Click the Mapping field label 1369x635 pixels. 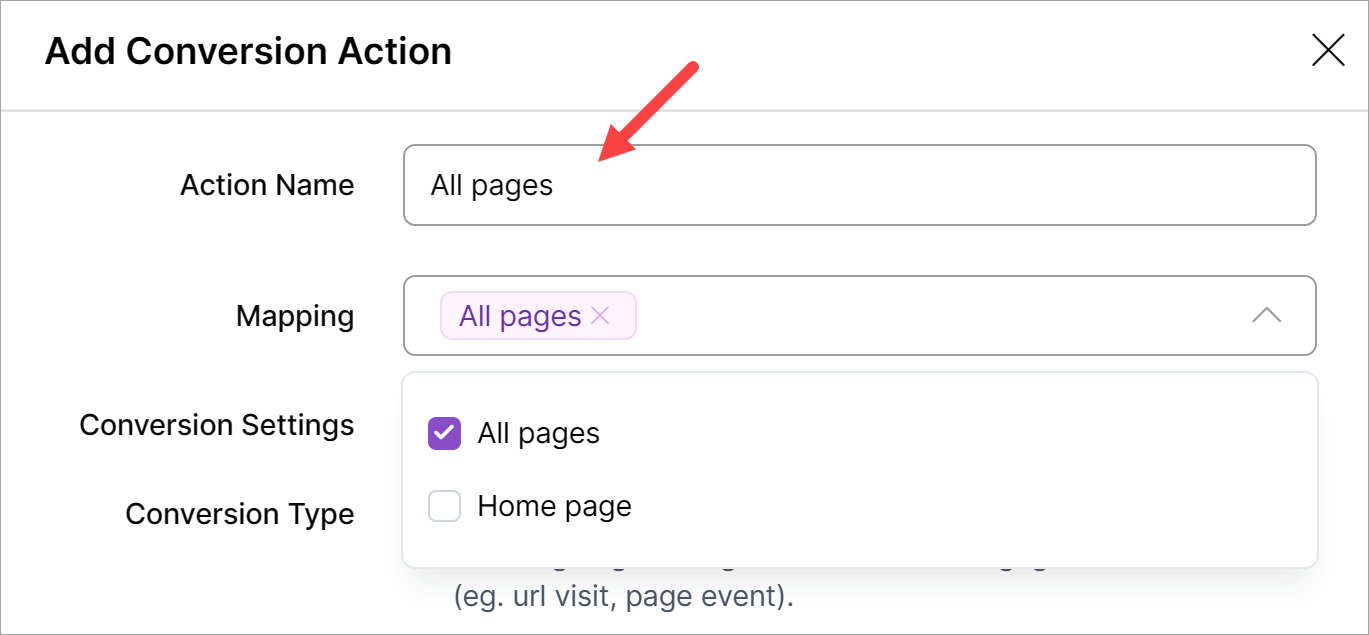(295, 316)
